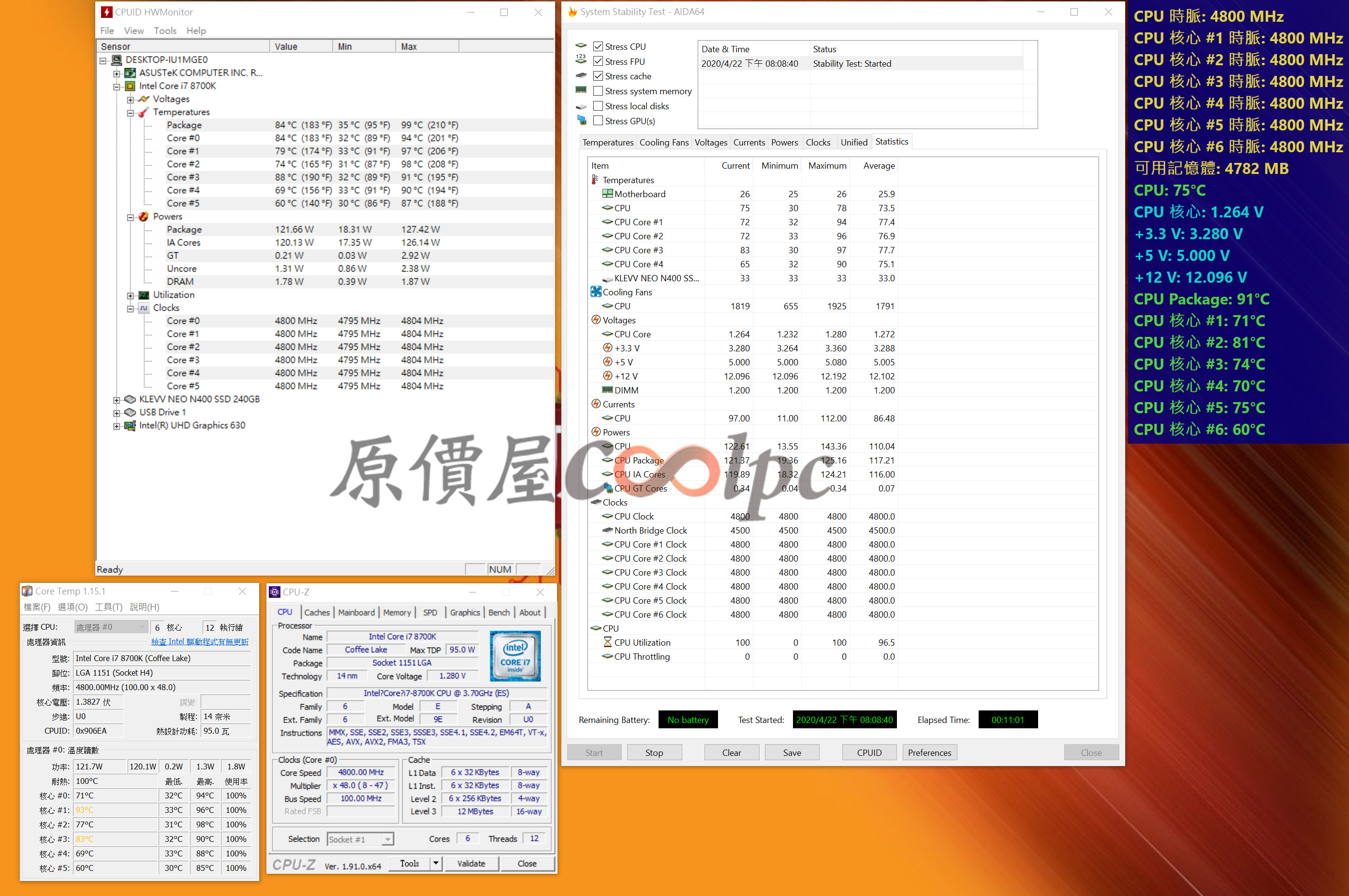
Task: Open the 選項(O) menu in Core Temp
Action: 73,607
